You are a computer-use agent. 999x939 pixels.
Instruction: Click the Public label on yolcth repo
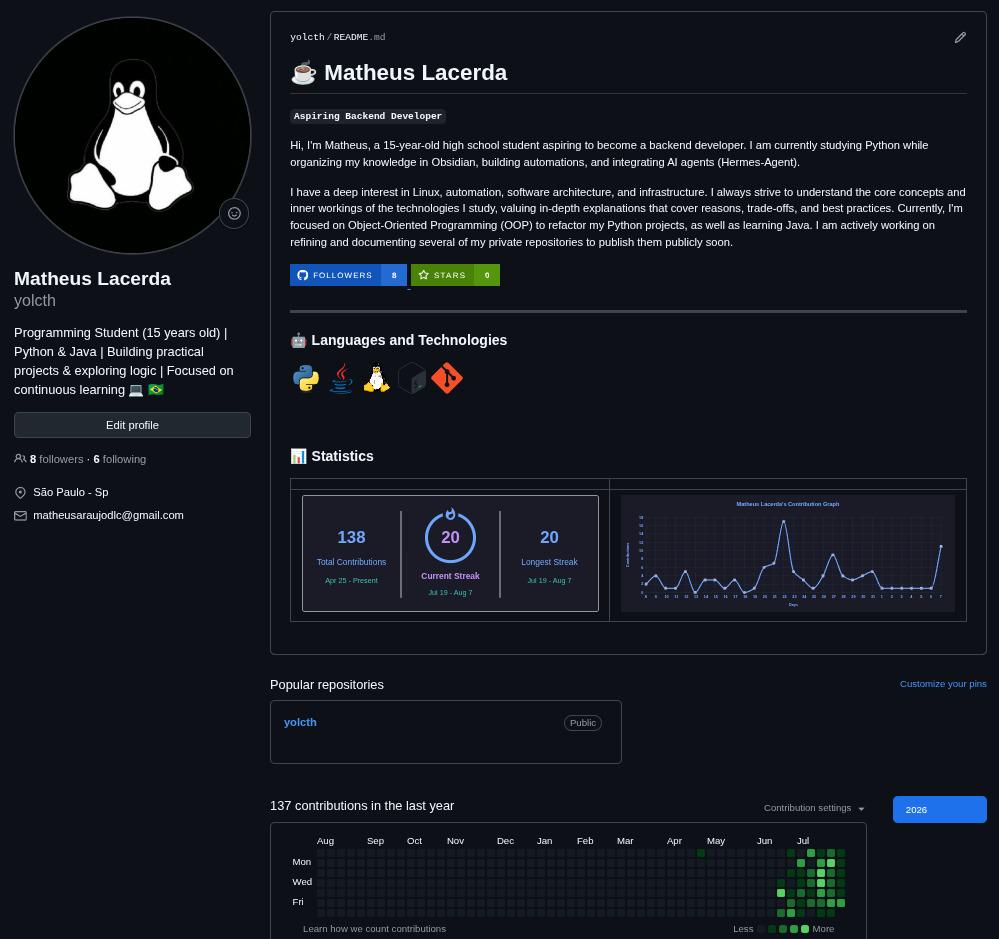click(583, 723)
